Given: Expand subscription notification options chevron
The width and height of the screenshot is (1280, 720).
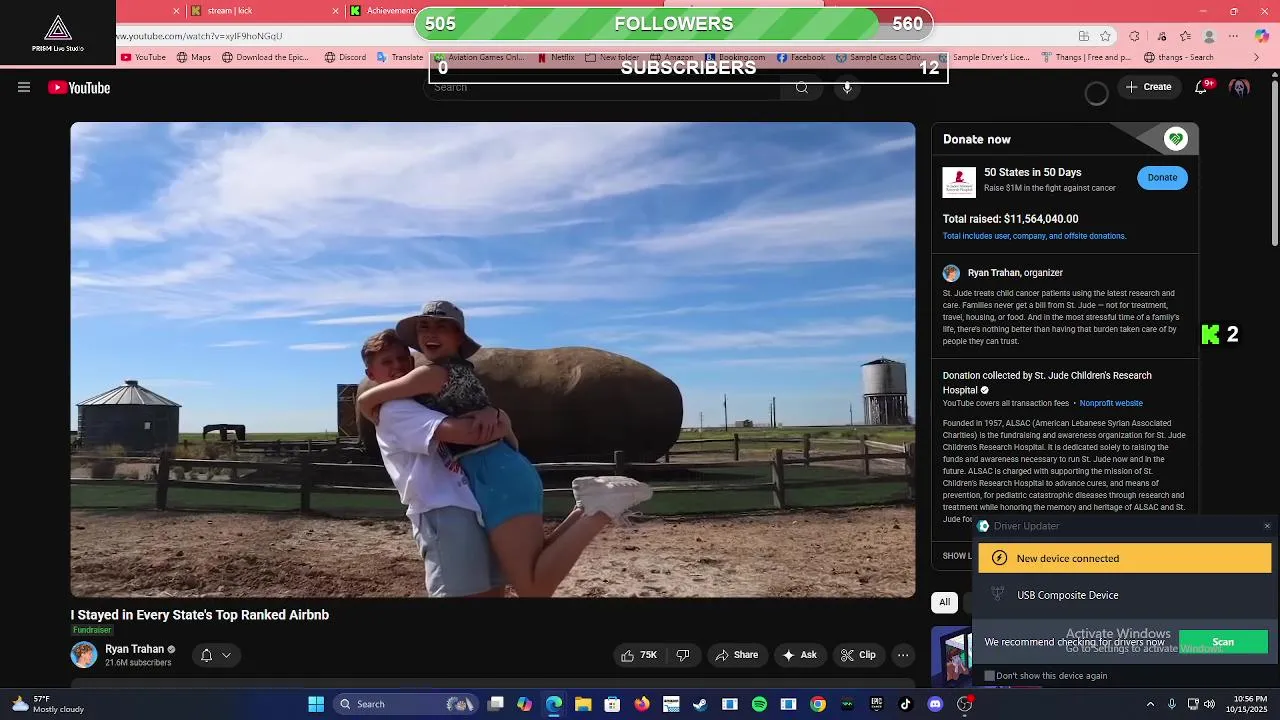Looking at the screenshot, I should (x=227, y=655).
